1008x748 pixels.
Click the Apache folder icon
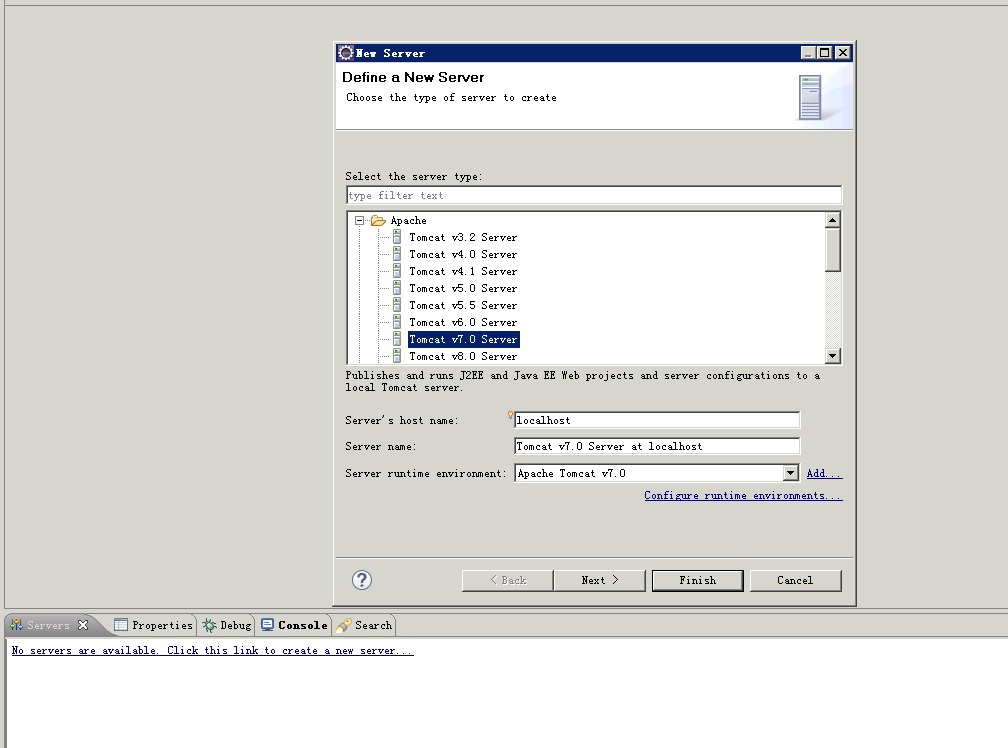pos(379,220)
